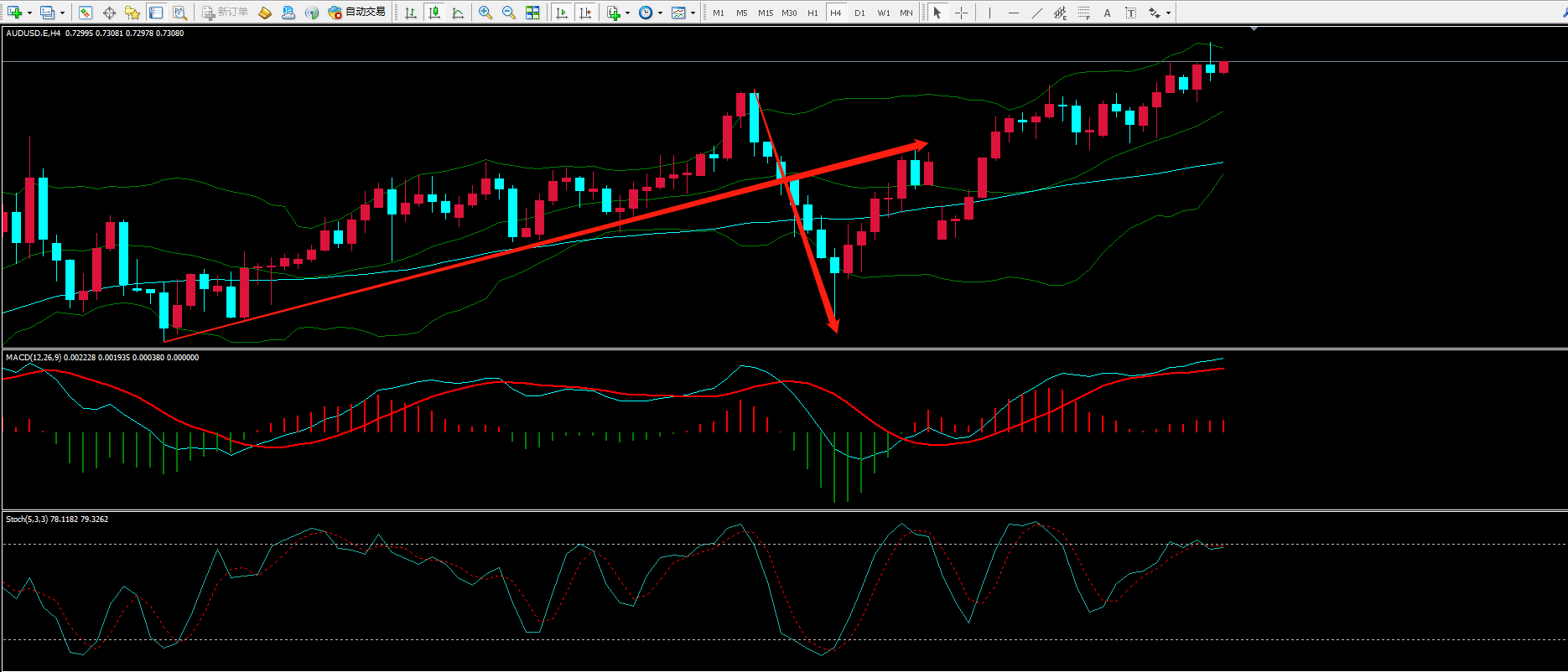This screenshot has width=1568, height=672.
Task: Select the trendline drawing tool
Action: click(1037, 13)
